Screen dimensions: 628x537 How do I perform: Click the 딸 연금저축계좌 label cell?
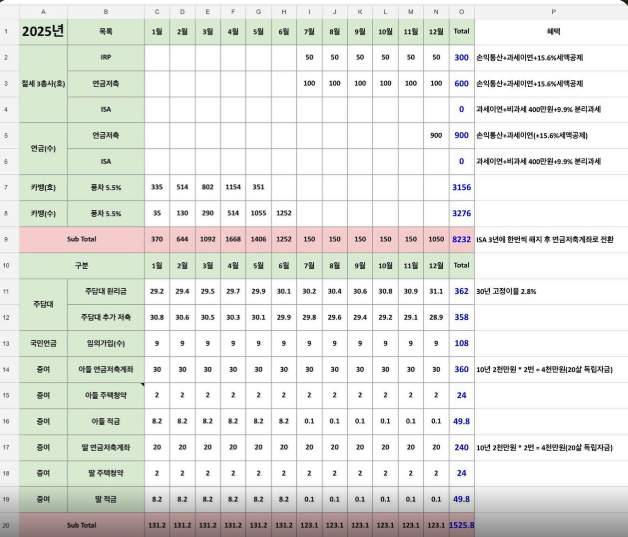click(106, 447)
